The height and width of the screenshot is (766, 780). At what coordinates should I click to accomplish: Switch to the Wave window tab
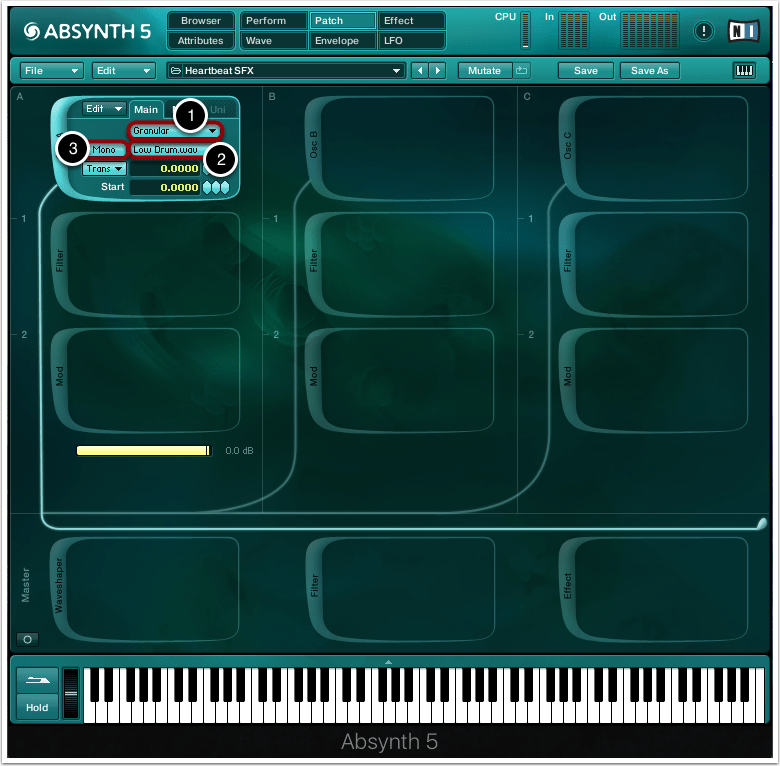(274, 41)
